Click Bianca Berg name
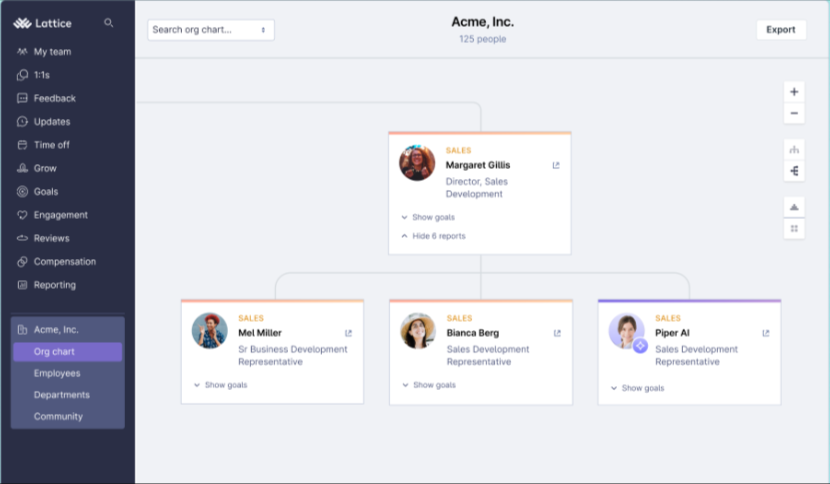 (473, 333)
